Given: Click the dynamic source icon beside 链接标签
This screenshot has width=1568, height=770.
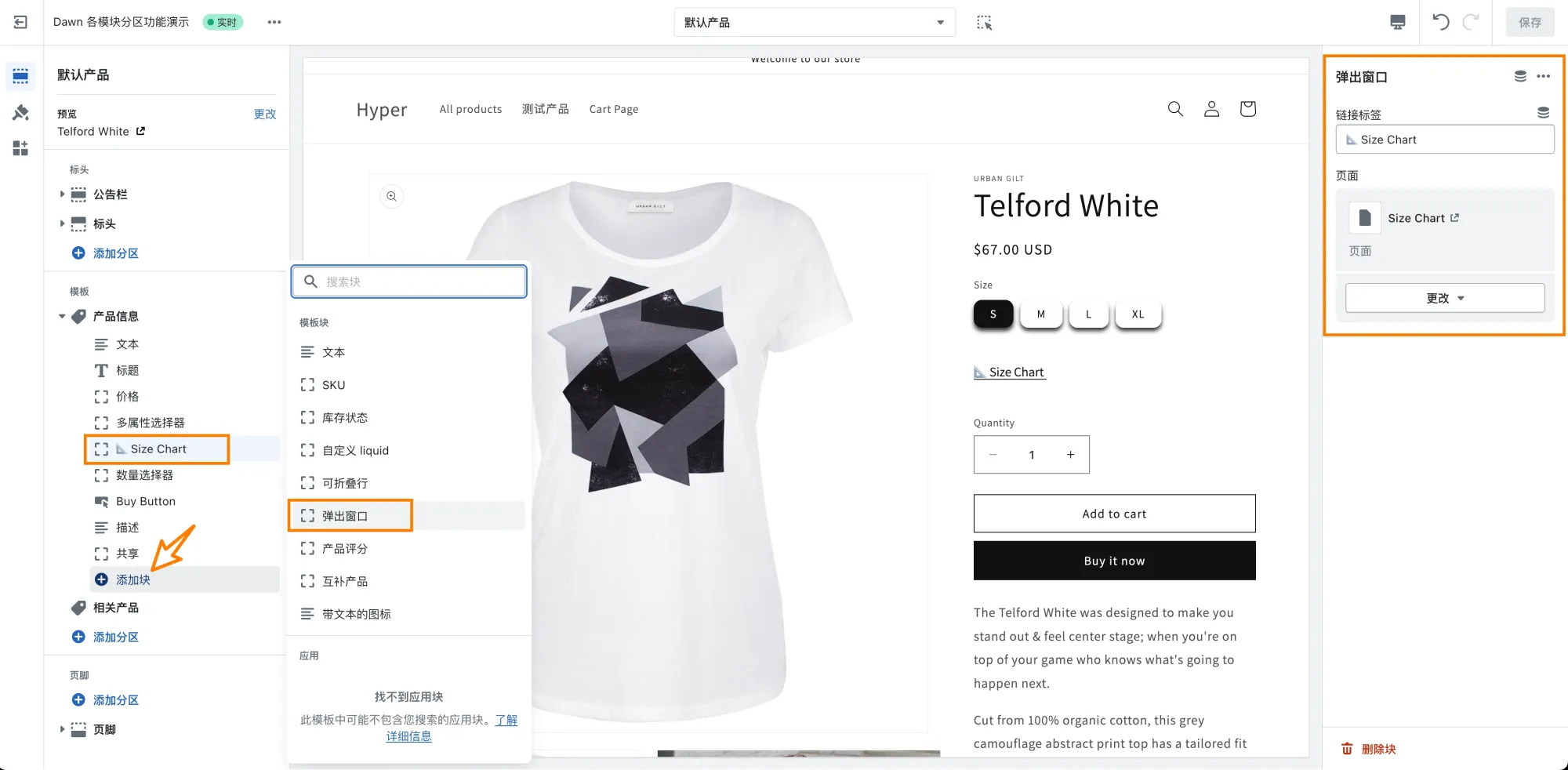Looking at the screenshot, I should pyautogui.click(x=1543, y=113).
